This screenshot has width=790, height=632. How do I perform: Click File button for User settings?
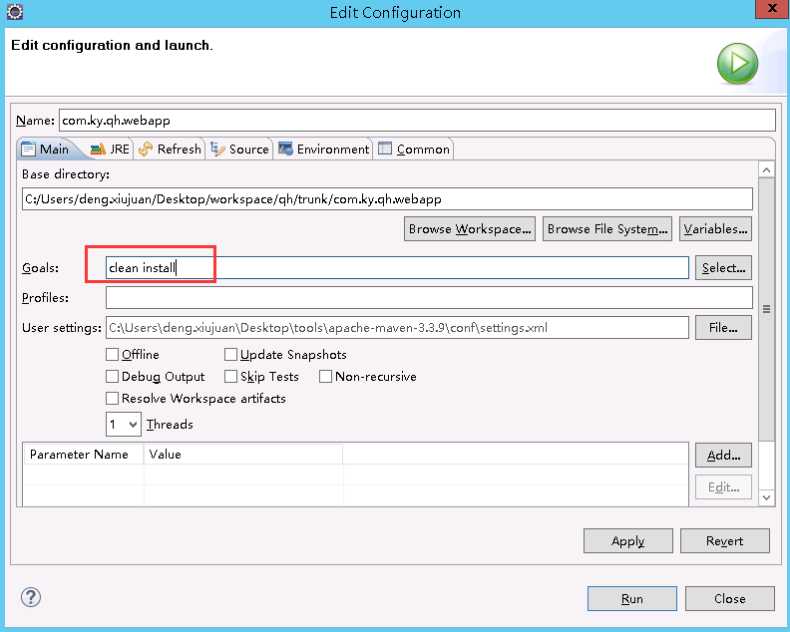[723, 328]
